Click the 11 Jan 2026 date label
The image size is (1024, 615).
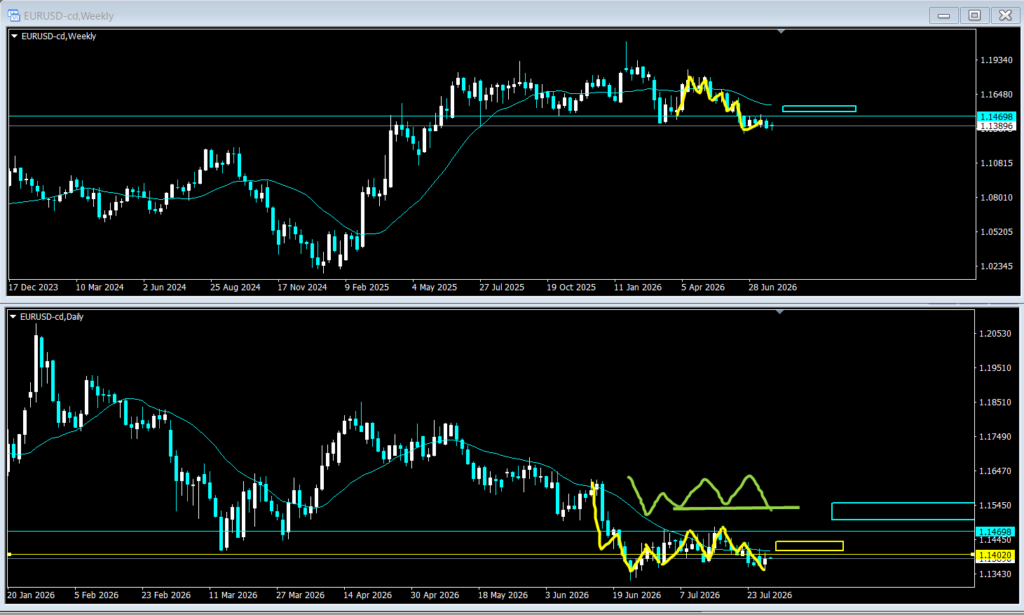coord(638,287)
